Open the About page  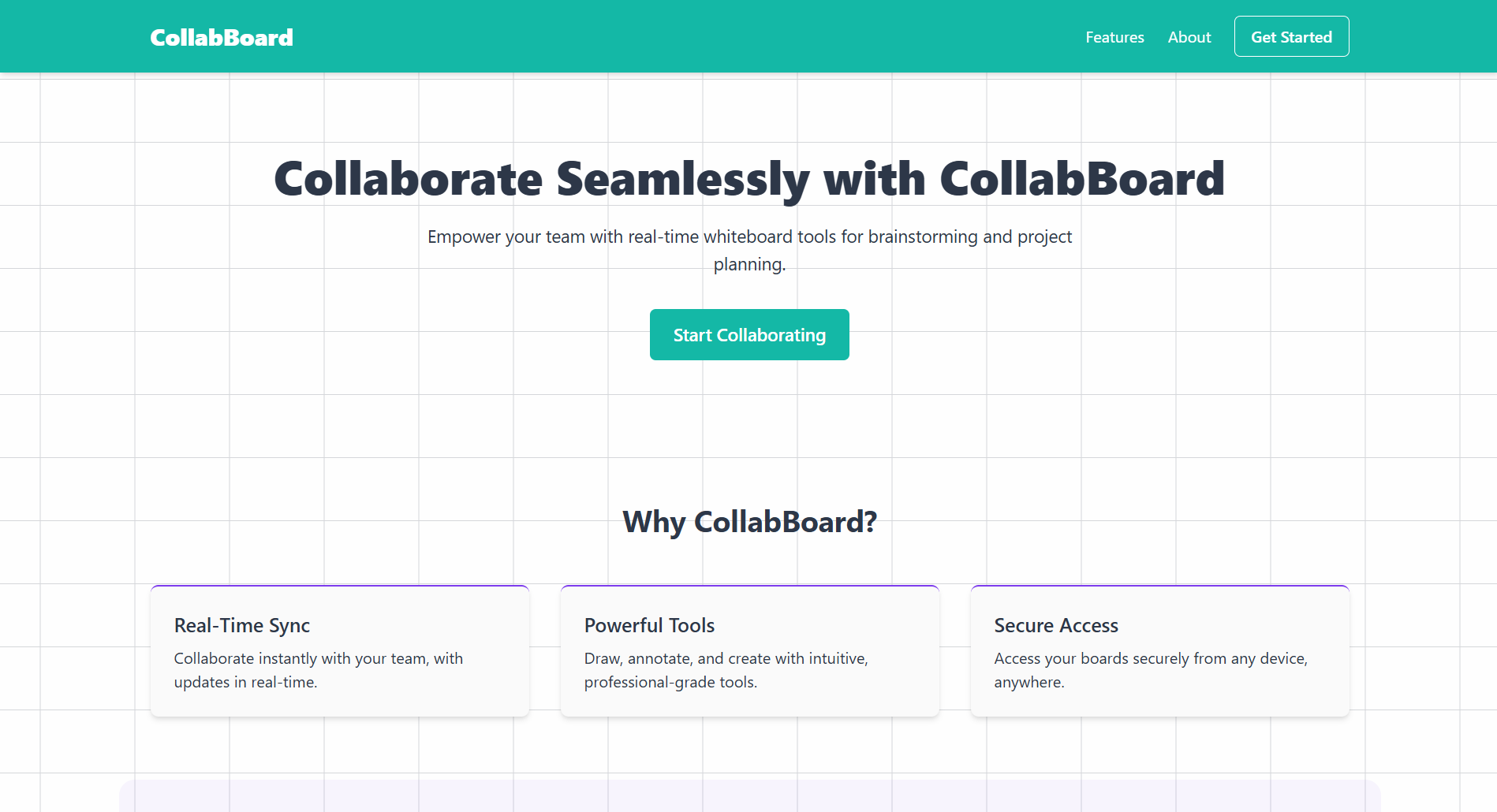[x=1189, y=36]
